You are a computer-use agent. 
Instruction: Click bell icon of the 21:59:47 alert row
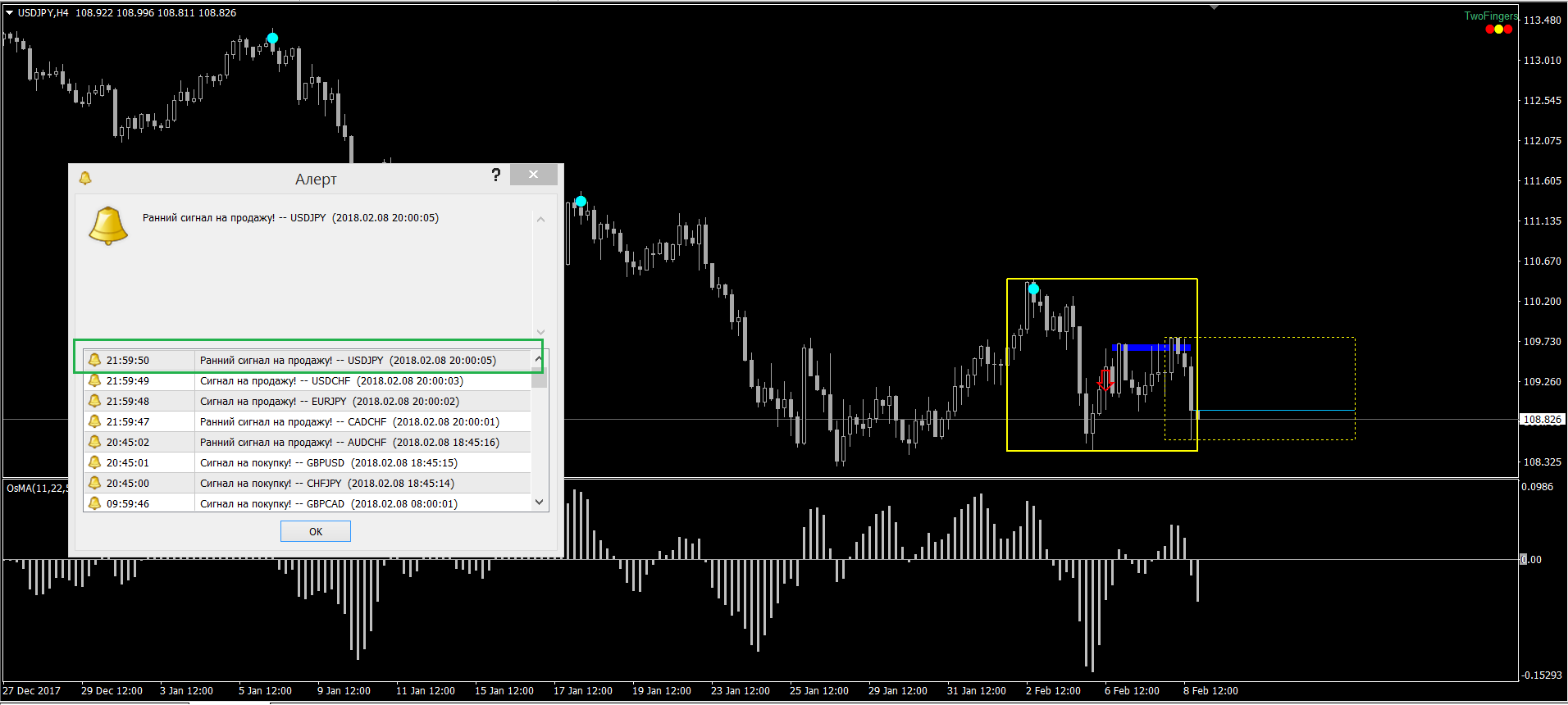coord(94,421)
